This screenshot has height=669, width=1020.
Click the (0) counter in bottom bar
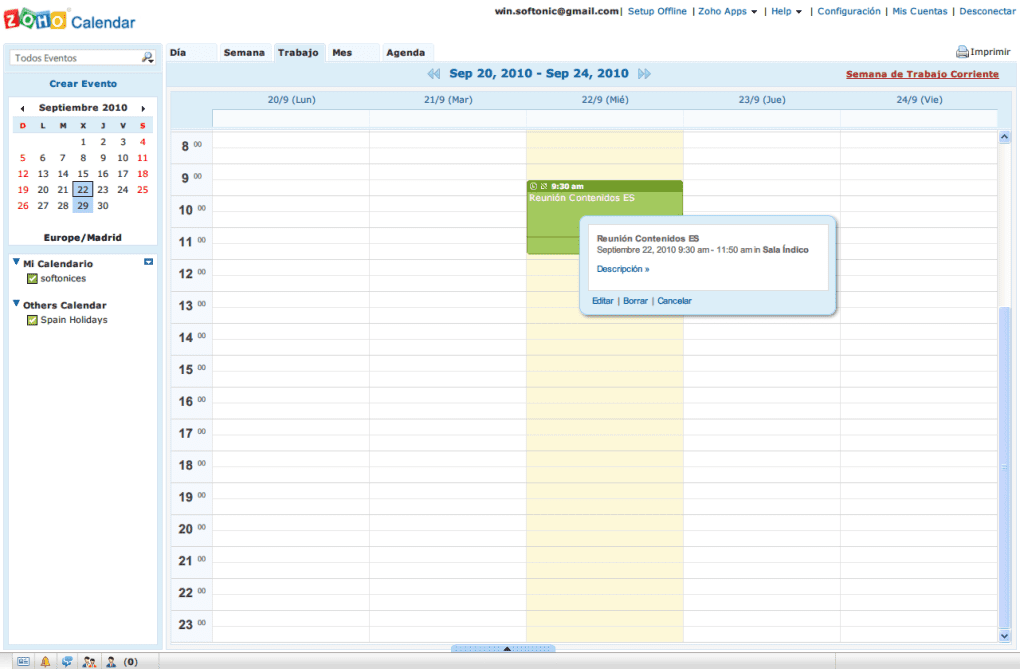131,661
